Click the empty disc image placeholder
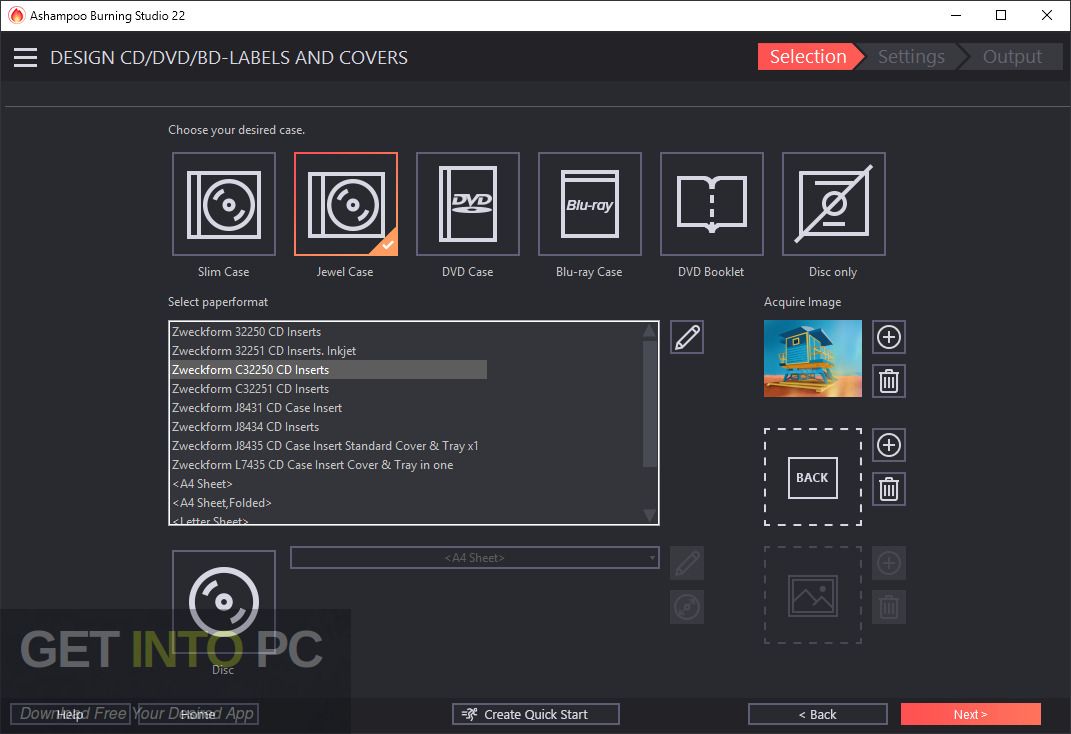This screenshot has width=1071, height=734. (x=813, y=595)
